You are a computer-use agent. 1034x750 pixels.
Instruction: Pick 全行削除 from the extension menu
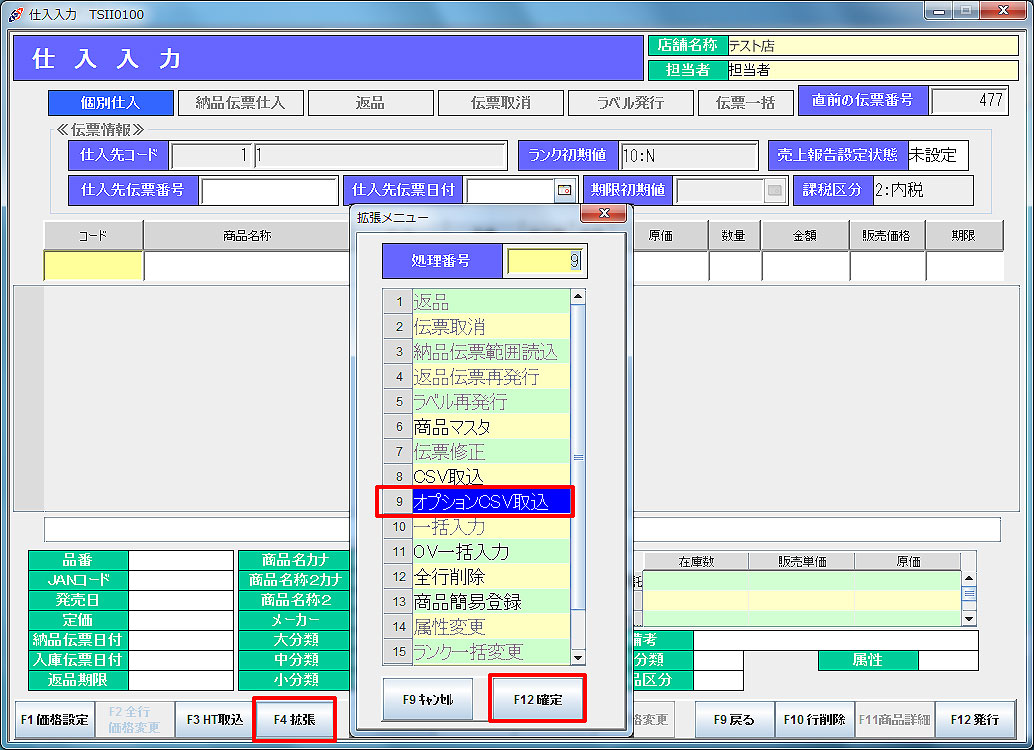[490, 577]
